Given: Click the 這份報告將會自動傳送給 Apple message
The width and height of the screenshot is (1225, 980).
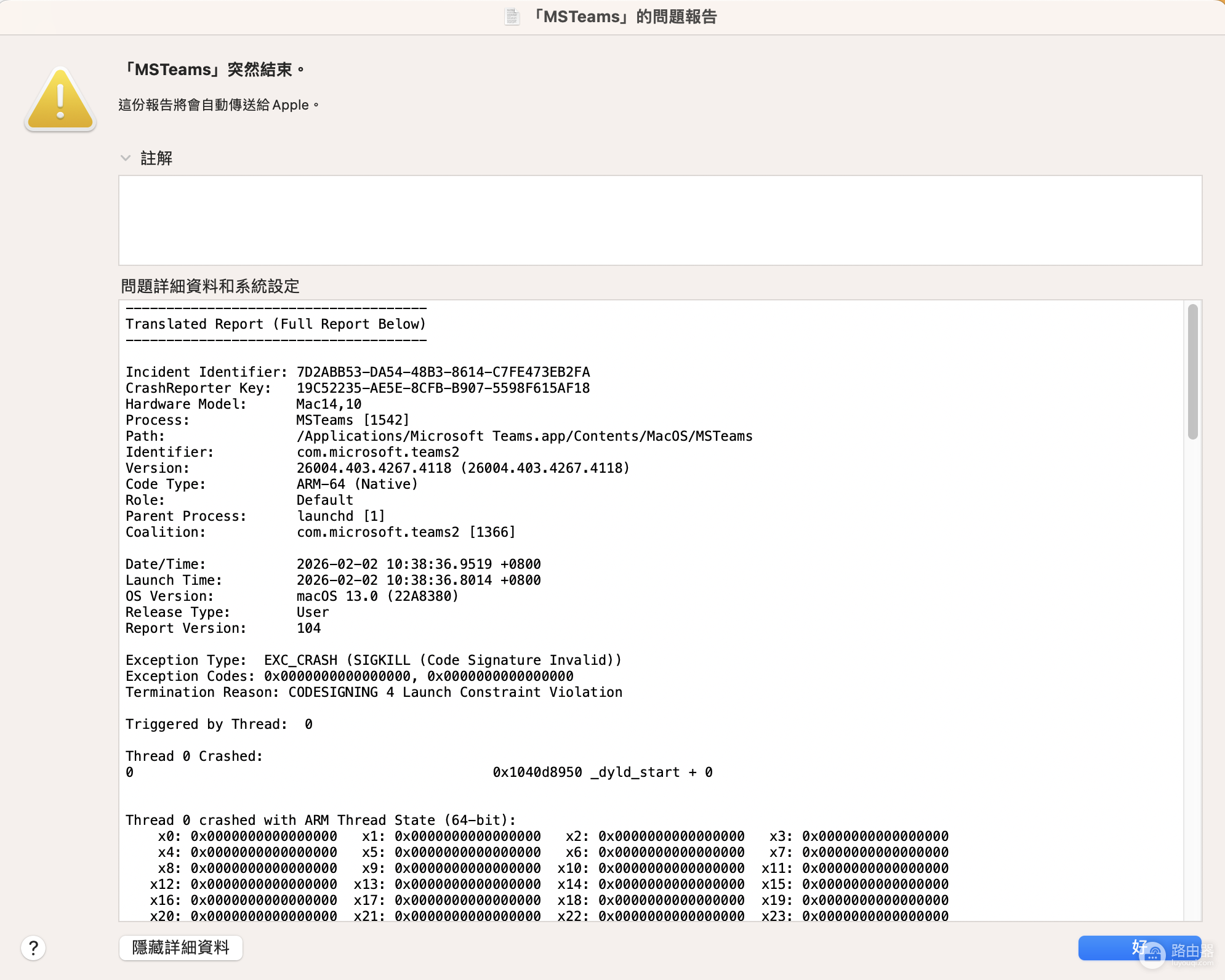Looking at the screenshot, I should (219, 105).
